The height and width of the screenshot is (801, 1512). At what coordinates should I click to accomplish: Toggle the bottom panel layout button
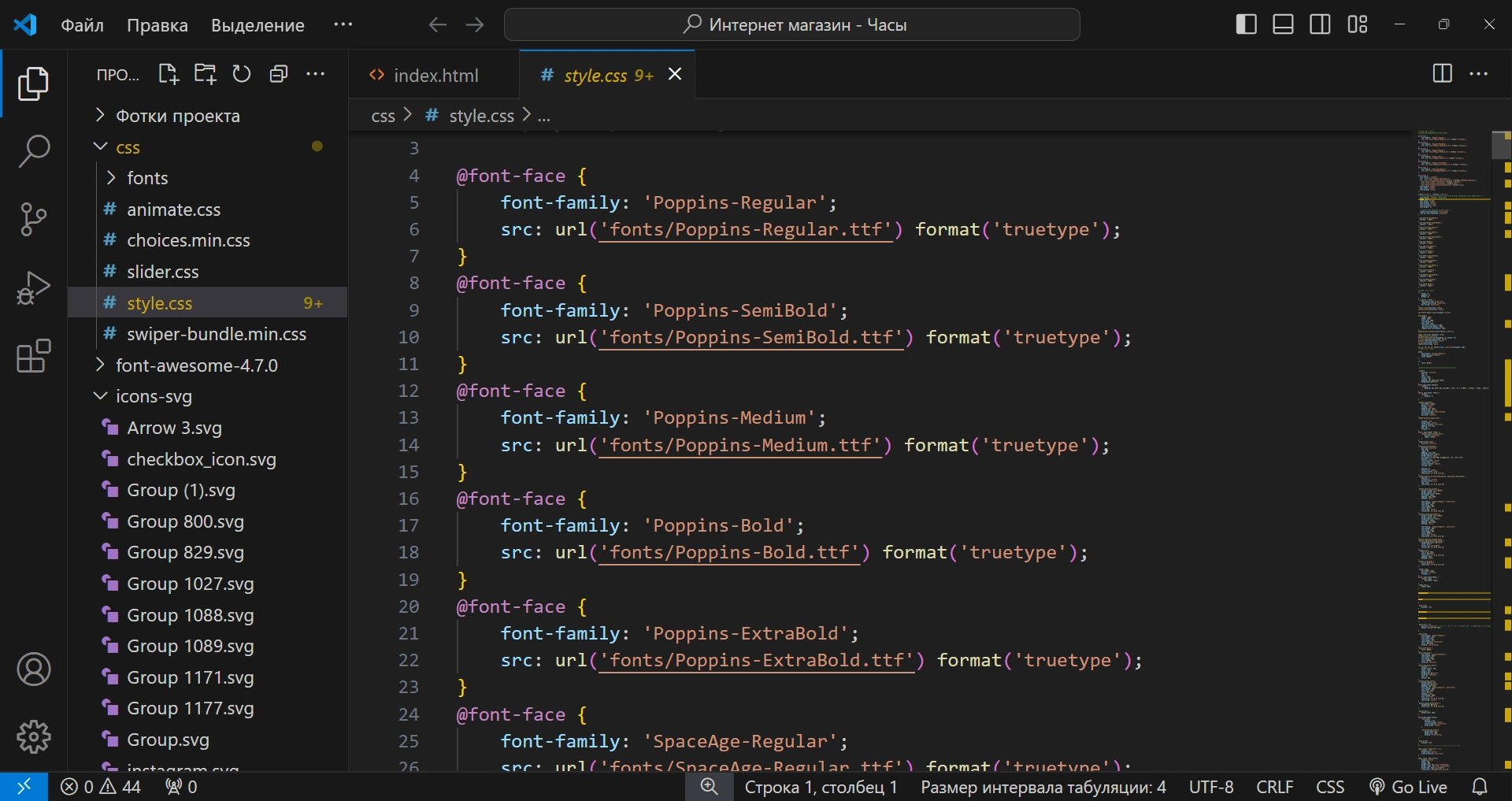pyautogui.click(x=1283, y=24)
